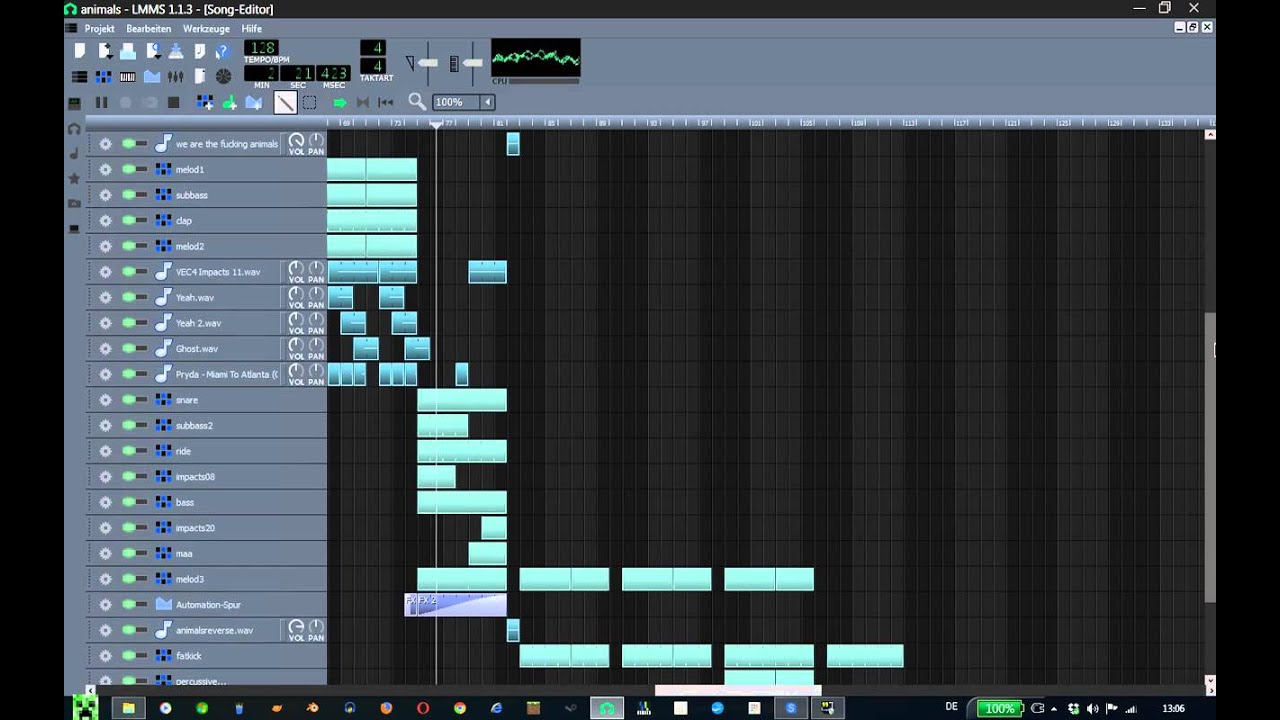Mute the subbass track
Screen dimensions: 1280x720
[128, 195]
